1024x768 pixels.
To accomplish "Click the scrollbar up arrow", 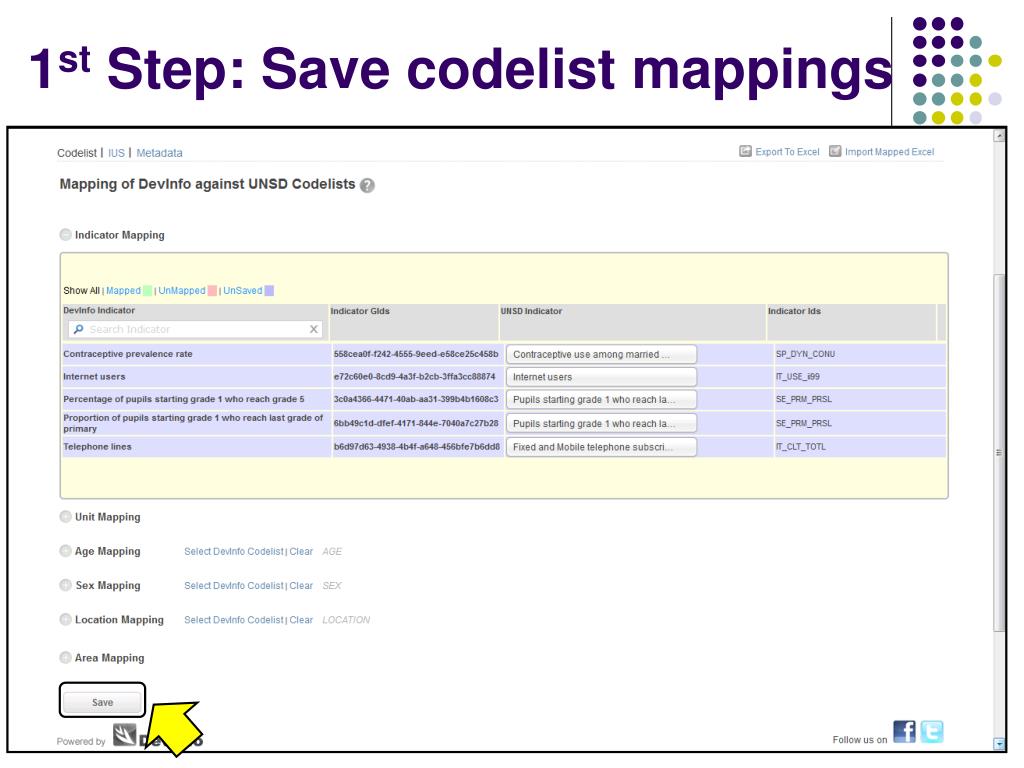I will [x=999, y=136].
